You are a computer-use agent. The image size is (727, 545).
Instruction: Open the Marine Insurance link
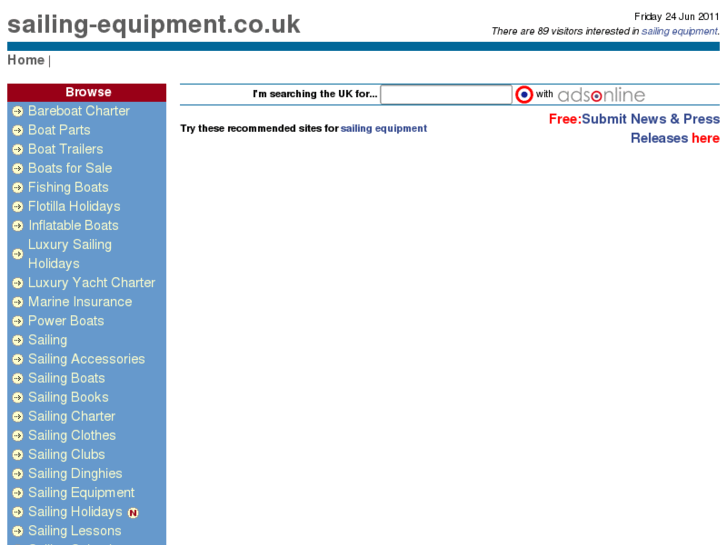[x=80, y=301]
